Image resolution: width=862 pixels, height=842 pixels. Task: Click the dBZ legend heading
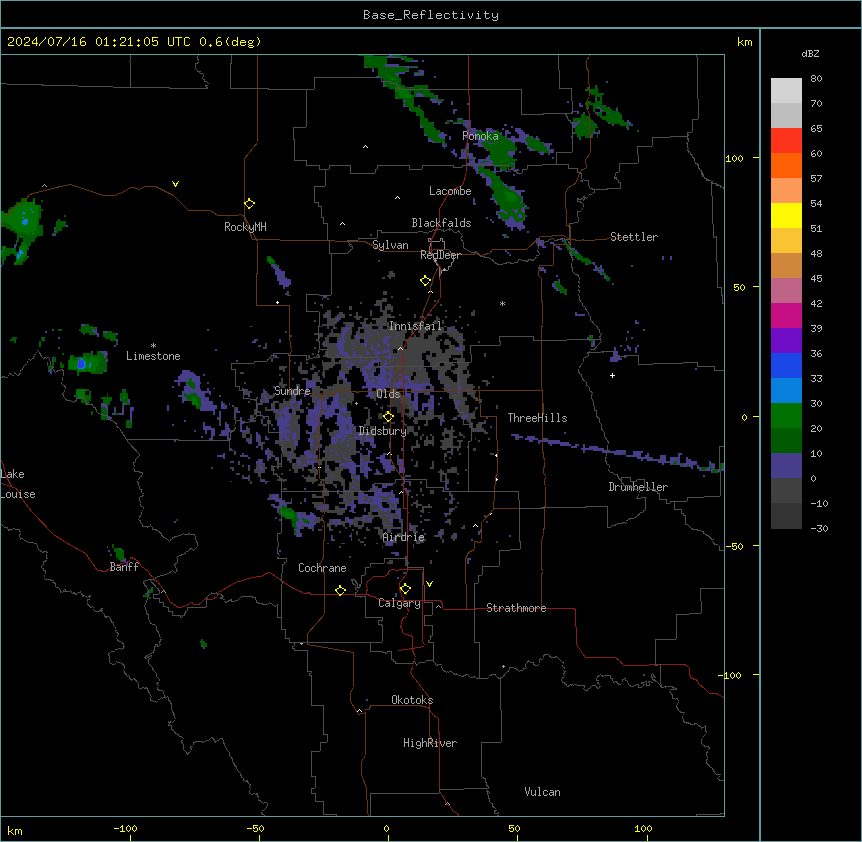(x=810, y=54)
